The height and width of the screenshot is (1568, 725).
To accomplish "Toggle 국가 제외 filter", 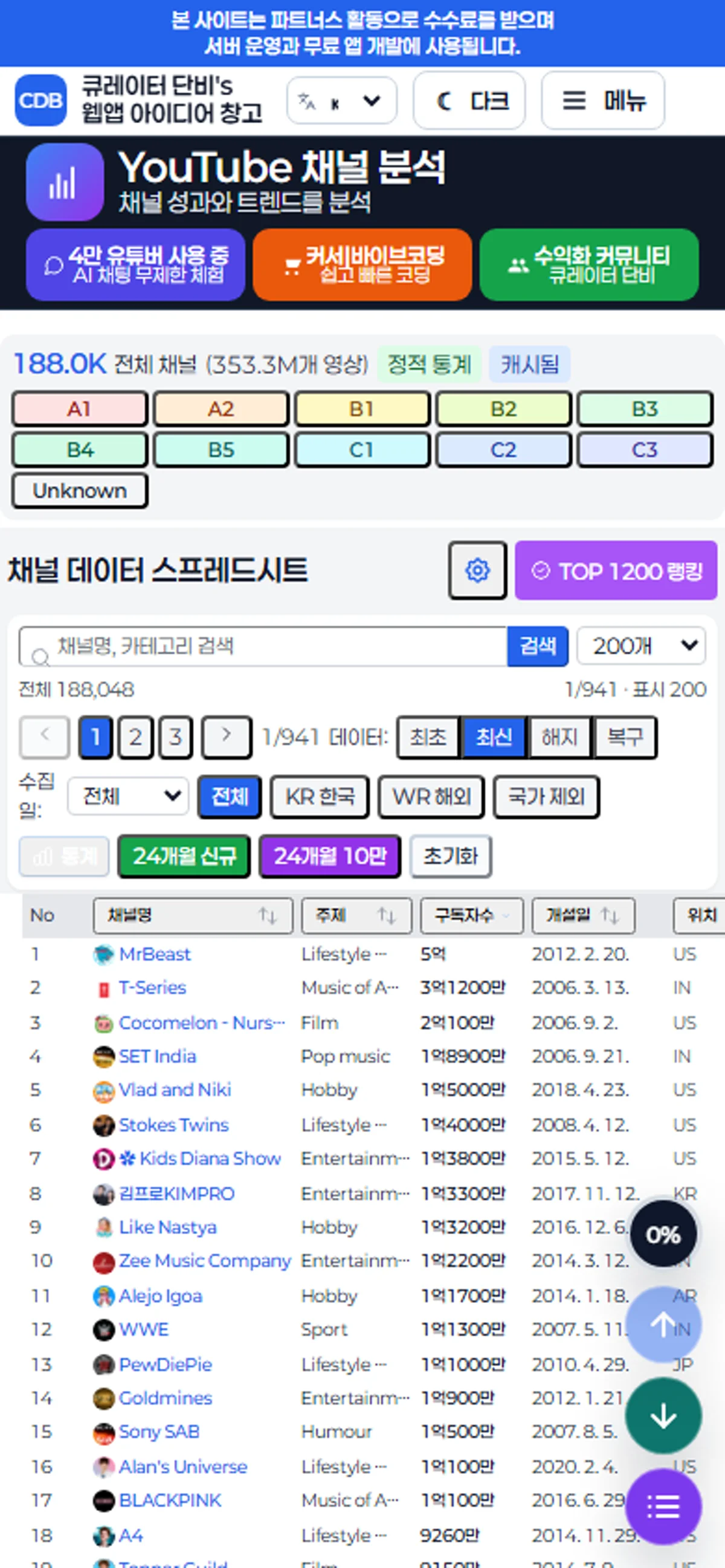I will 547,796.
